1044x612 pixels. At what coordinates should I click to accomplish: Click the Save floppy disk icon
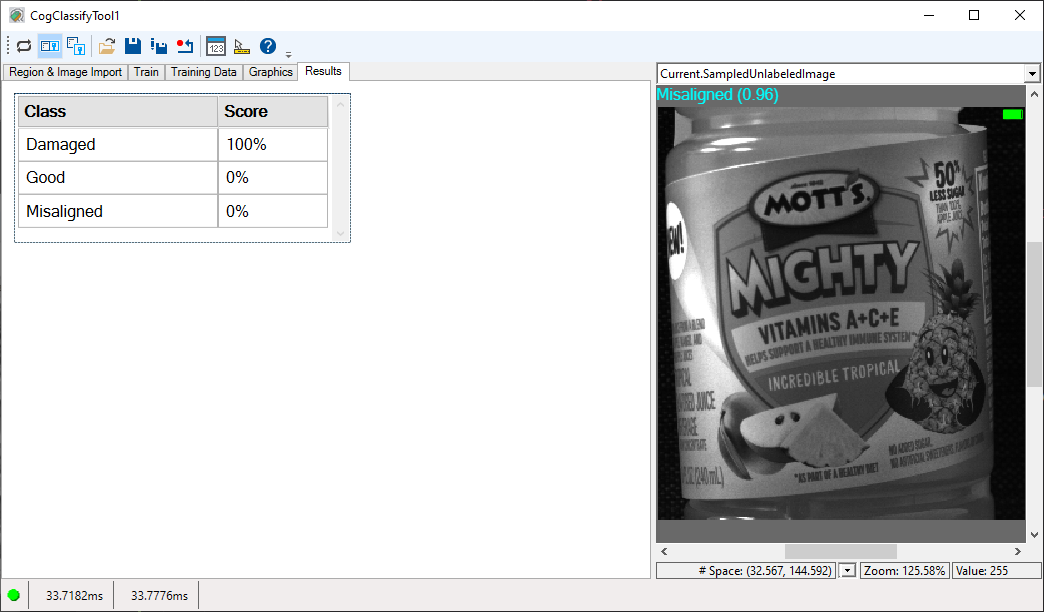tap(132, 46)
